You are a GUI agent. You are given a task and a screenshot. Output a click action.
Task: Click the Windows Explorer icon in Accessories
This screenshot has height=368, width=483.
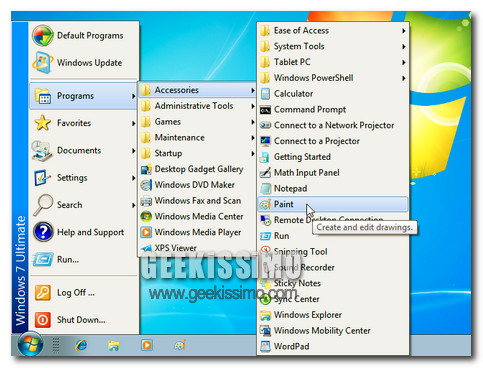coord(265,315)
